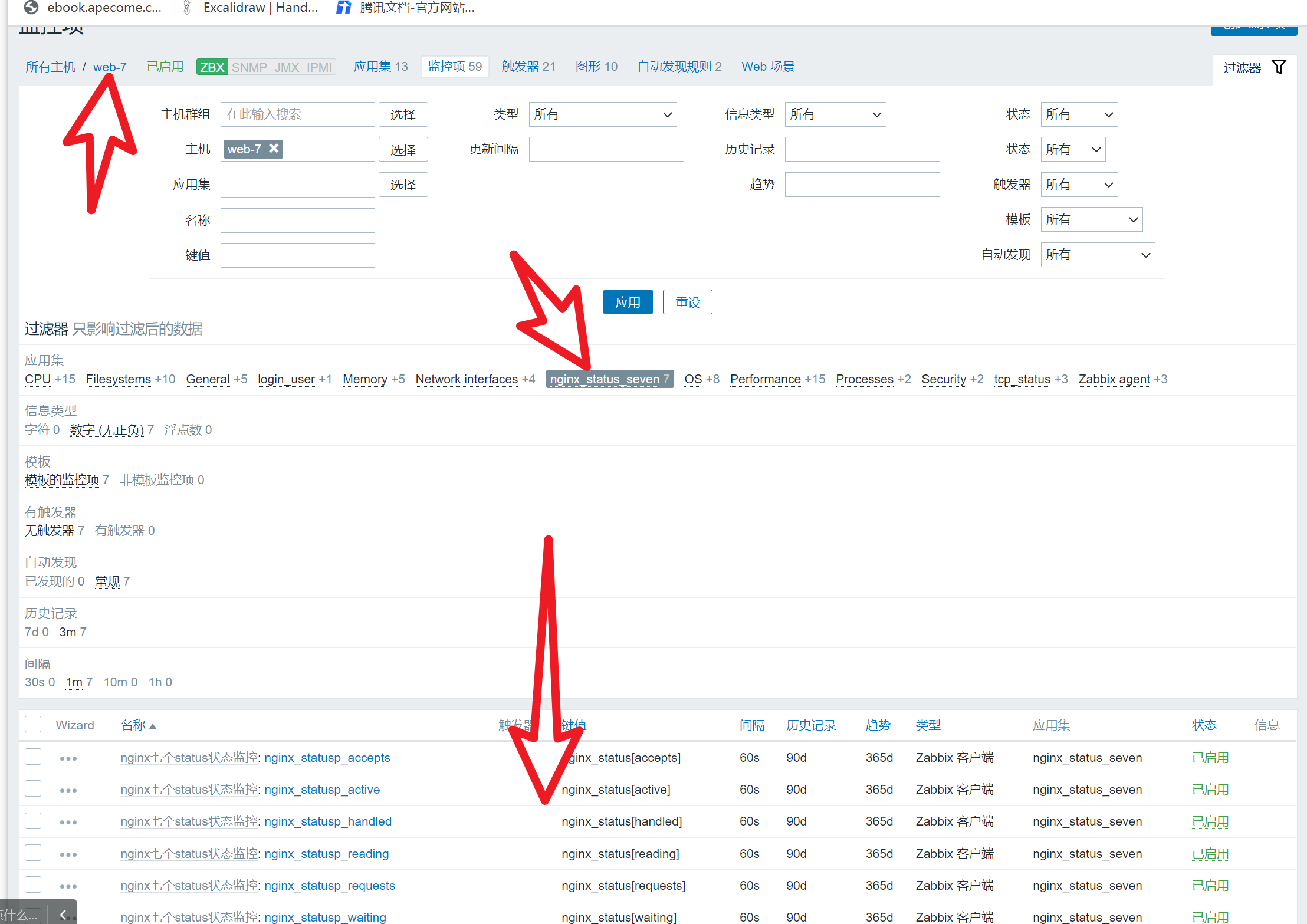Open 腾讯文档 bookmark icon
Image resolution: width=1307 pixels, height=924 pixels.
click(x=343, y=8)
